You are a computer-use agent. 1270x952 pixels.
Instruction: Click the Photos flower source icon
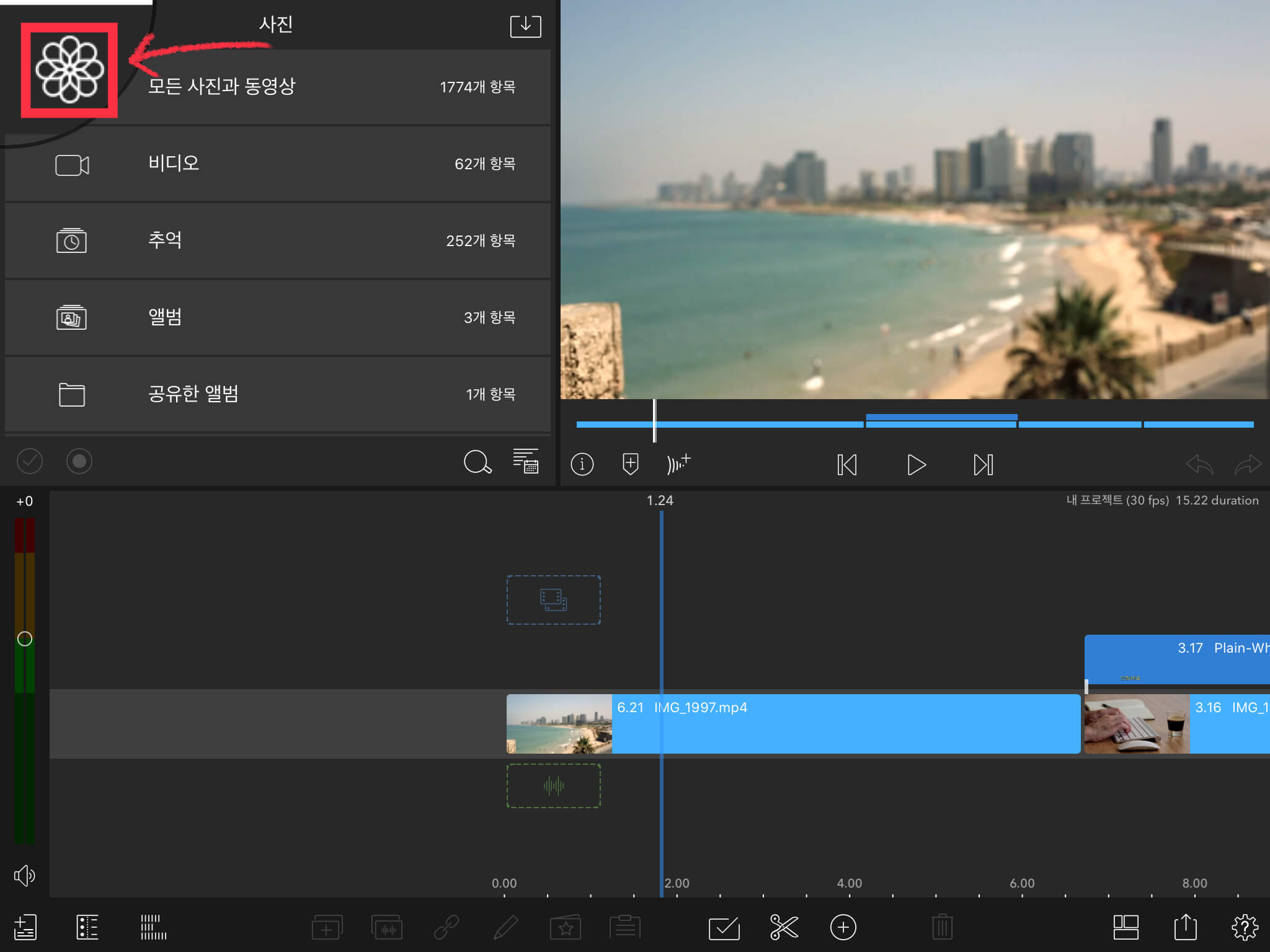(69, 70)
